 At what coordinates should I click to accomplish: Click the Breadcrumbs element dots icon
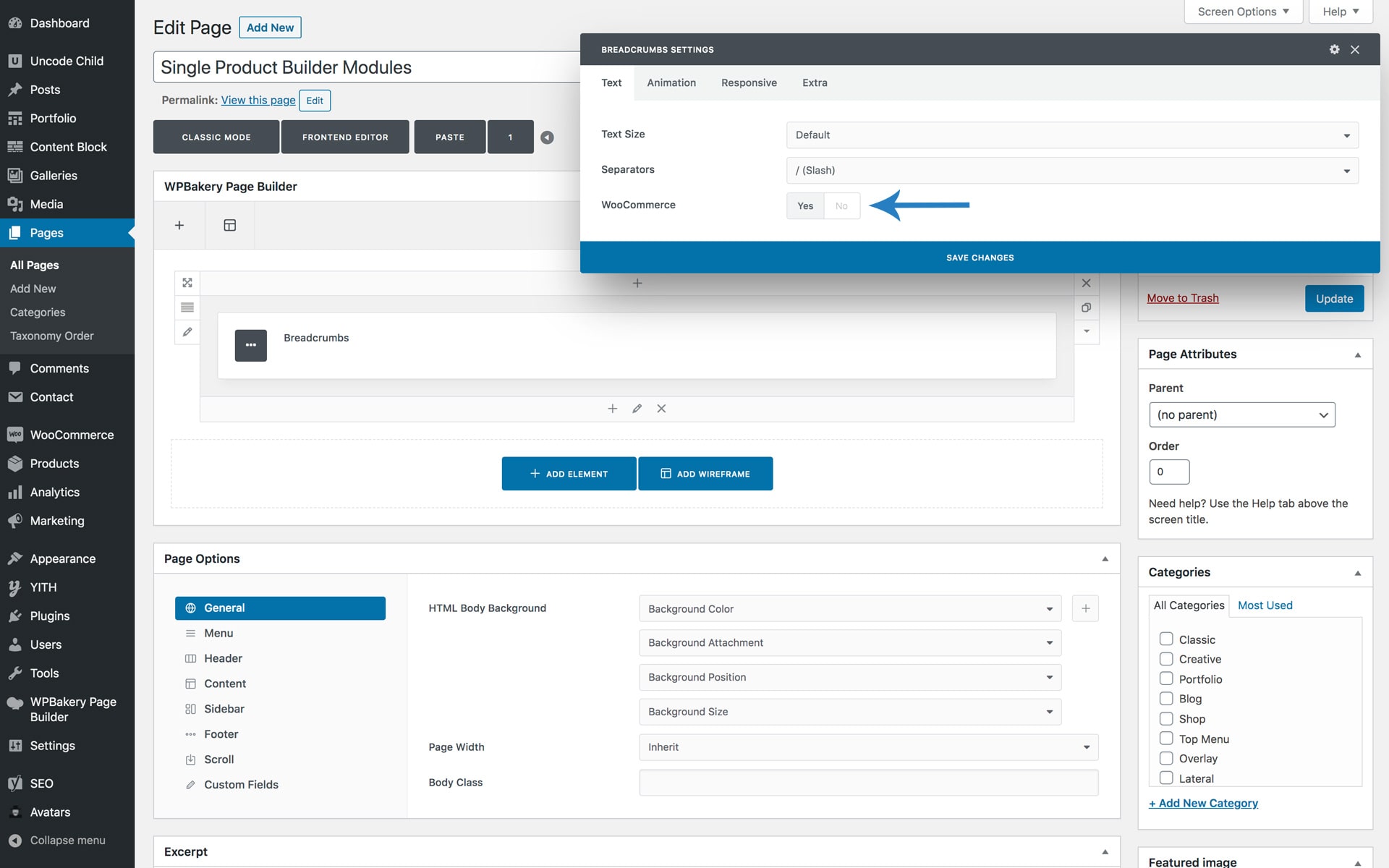click(250, 345)
